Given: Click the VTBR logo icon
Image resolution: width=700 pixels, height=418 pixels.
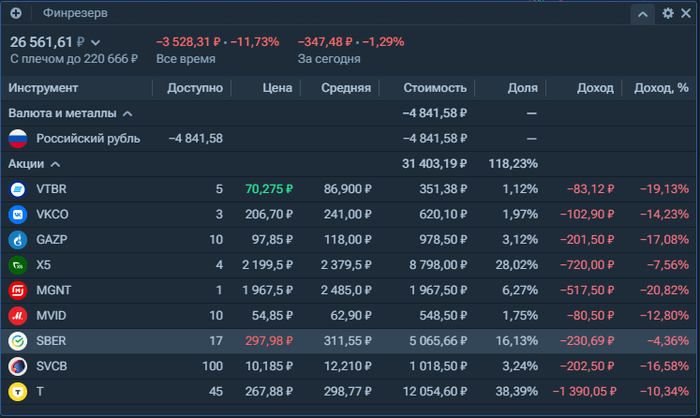Looking at the screenshot, I should click(x=18, y=189).
